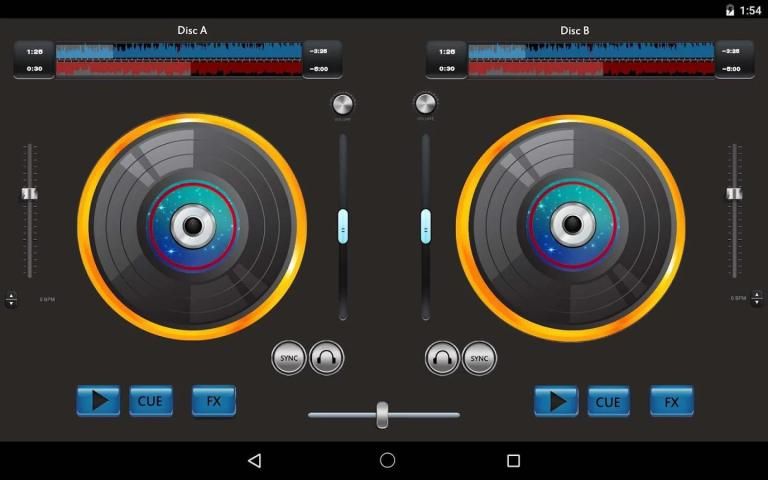Click the right deck volume knob
Screen dimensions: 768x480
(425, 104)
